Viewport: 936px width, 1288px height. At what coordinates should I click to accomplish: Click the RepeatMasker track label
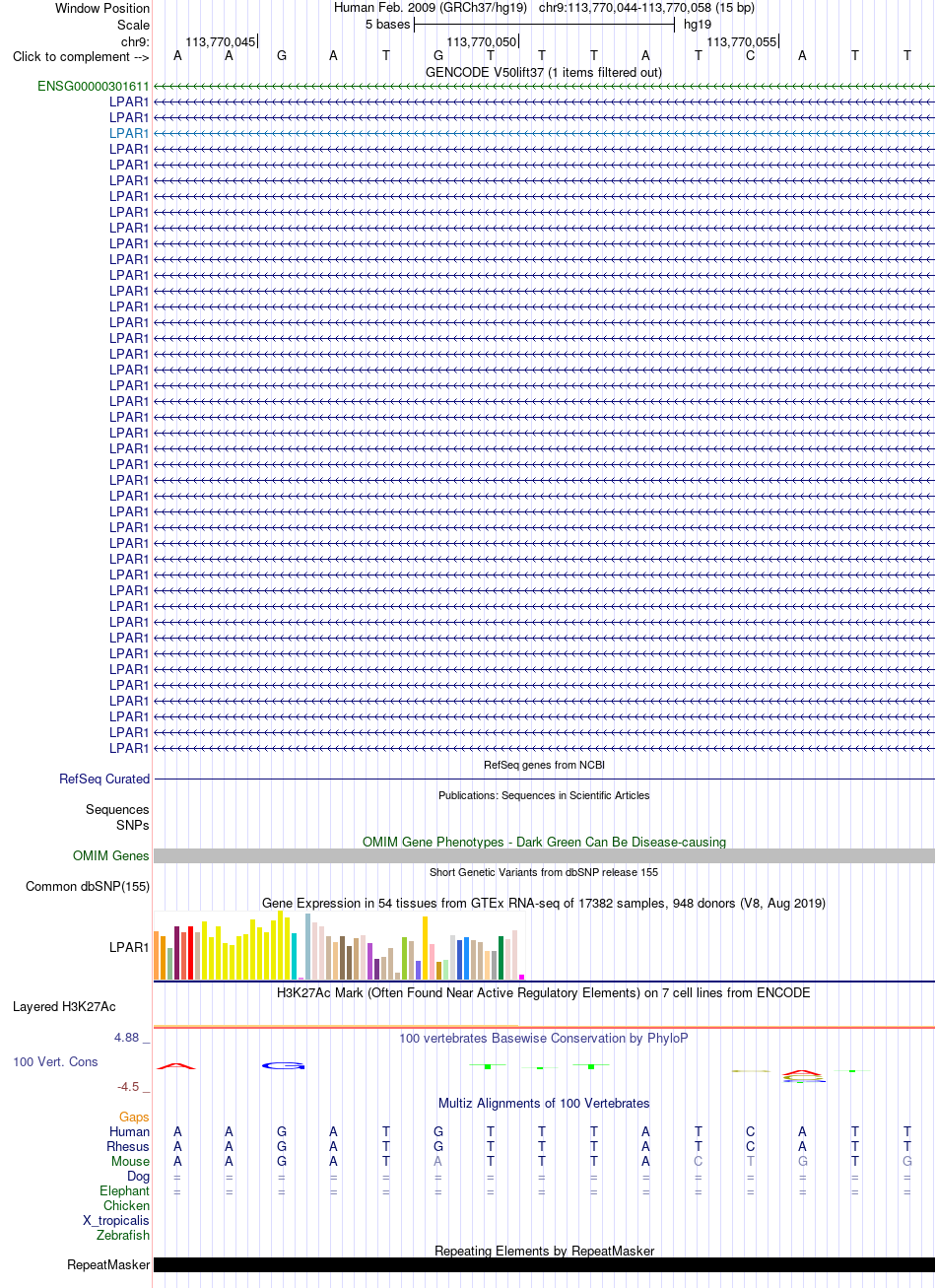[x=108, y=1264]
